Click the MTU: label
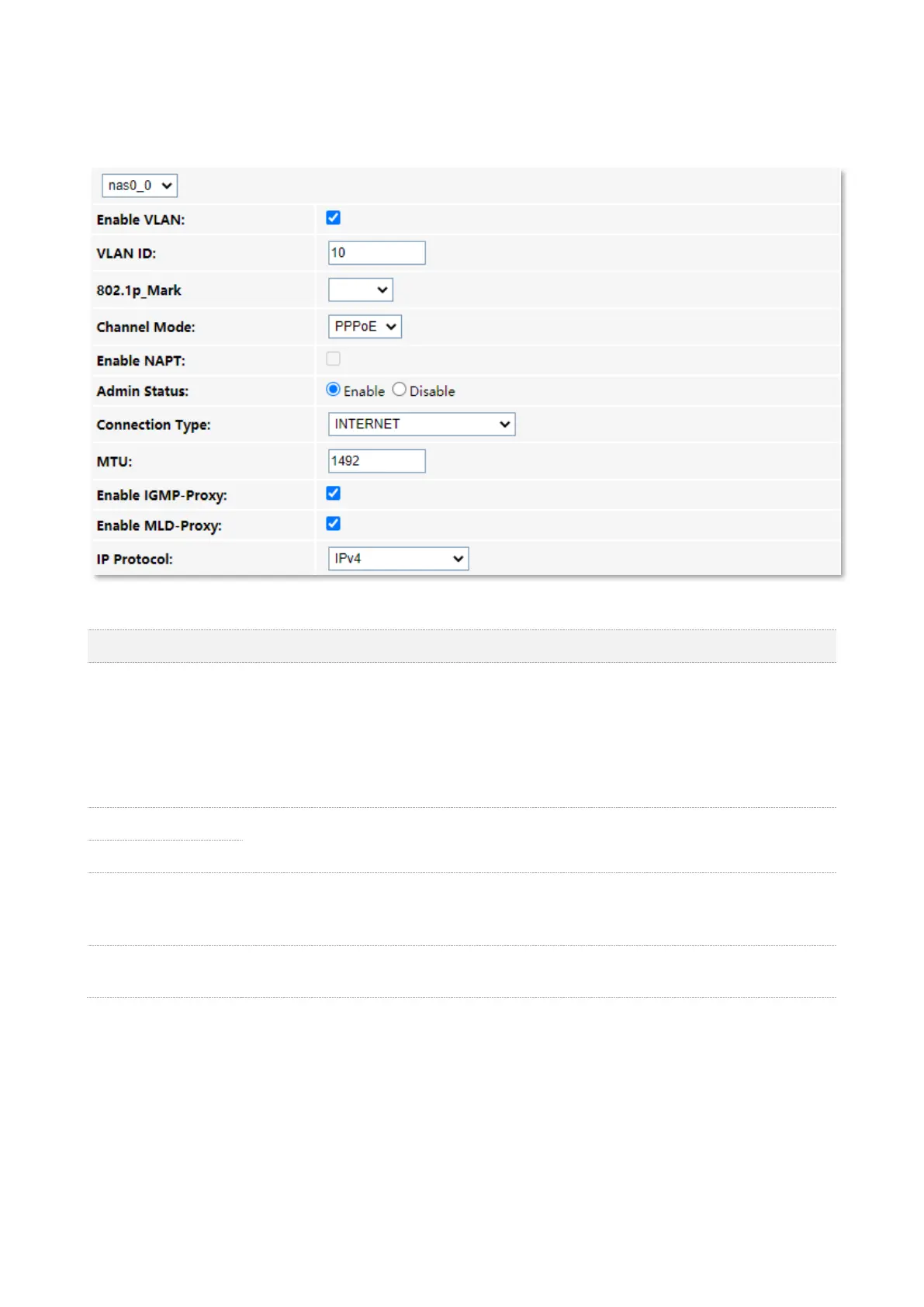The image size is (924, 1307). (x=114, y=462)
